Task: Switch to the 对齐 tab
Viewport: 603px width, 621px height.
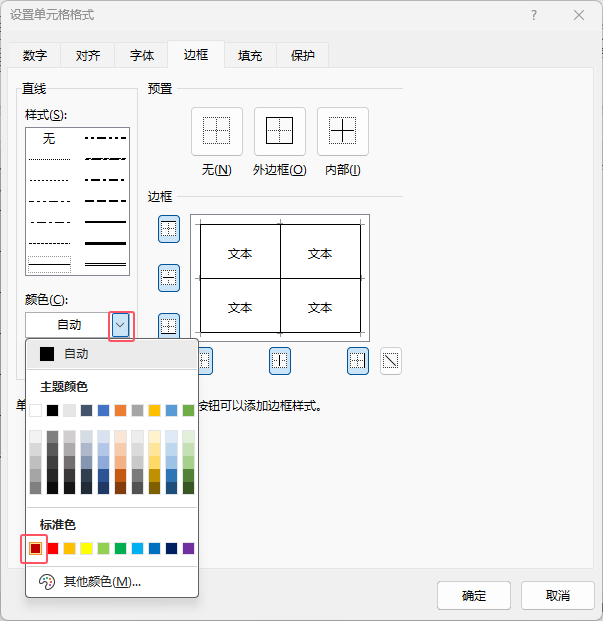Action: point(88,55)
